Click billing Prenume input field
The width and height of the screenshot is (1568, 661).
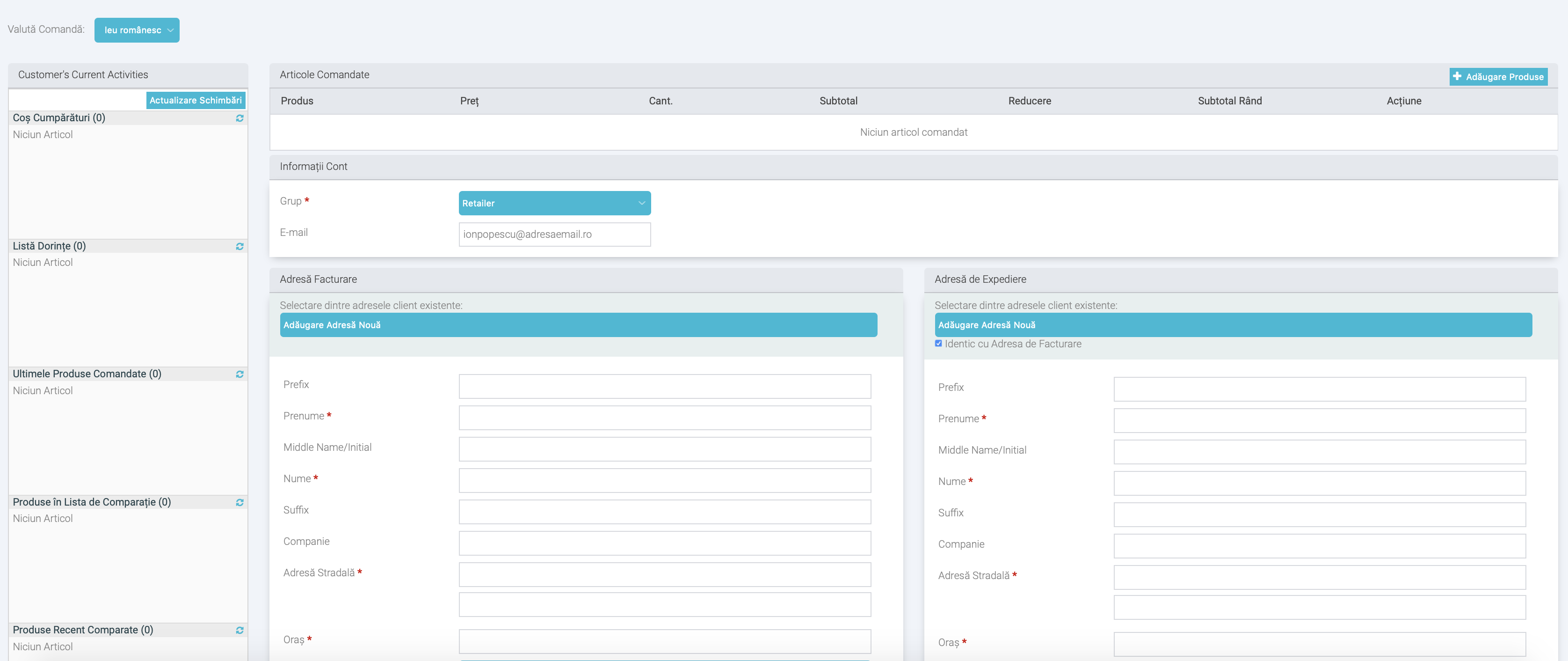664,418
